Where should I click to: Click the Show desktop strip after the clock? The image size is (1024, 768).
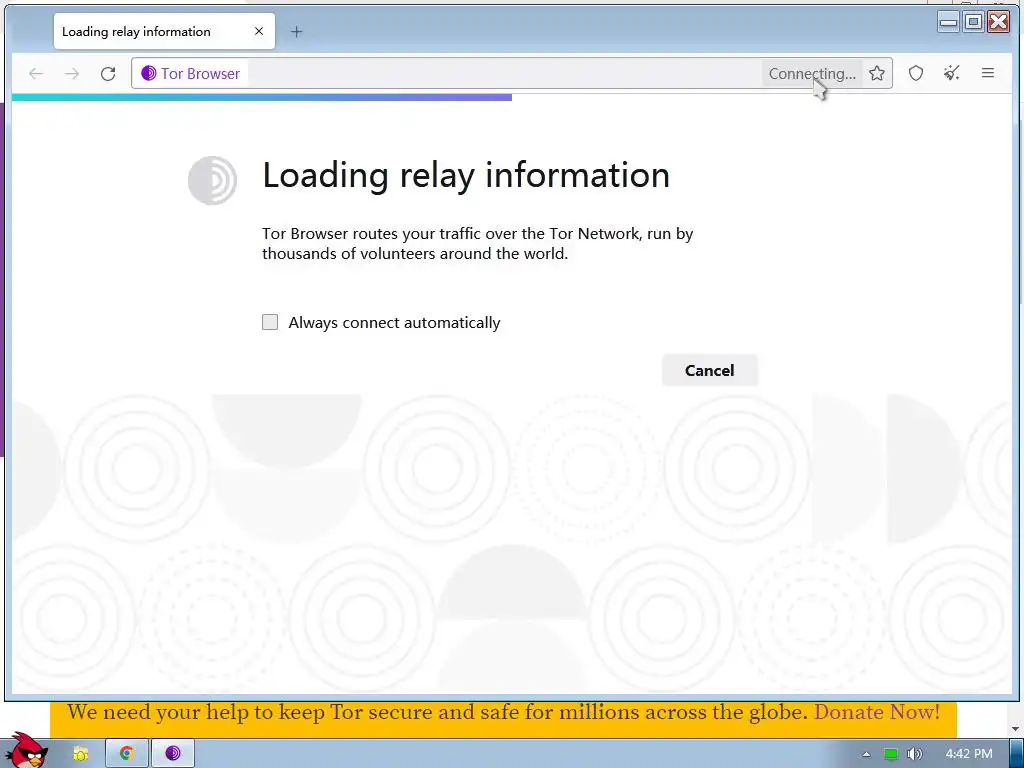[1017, 754]
